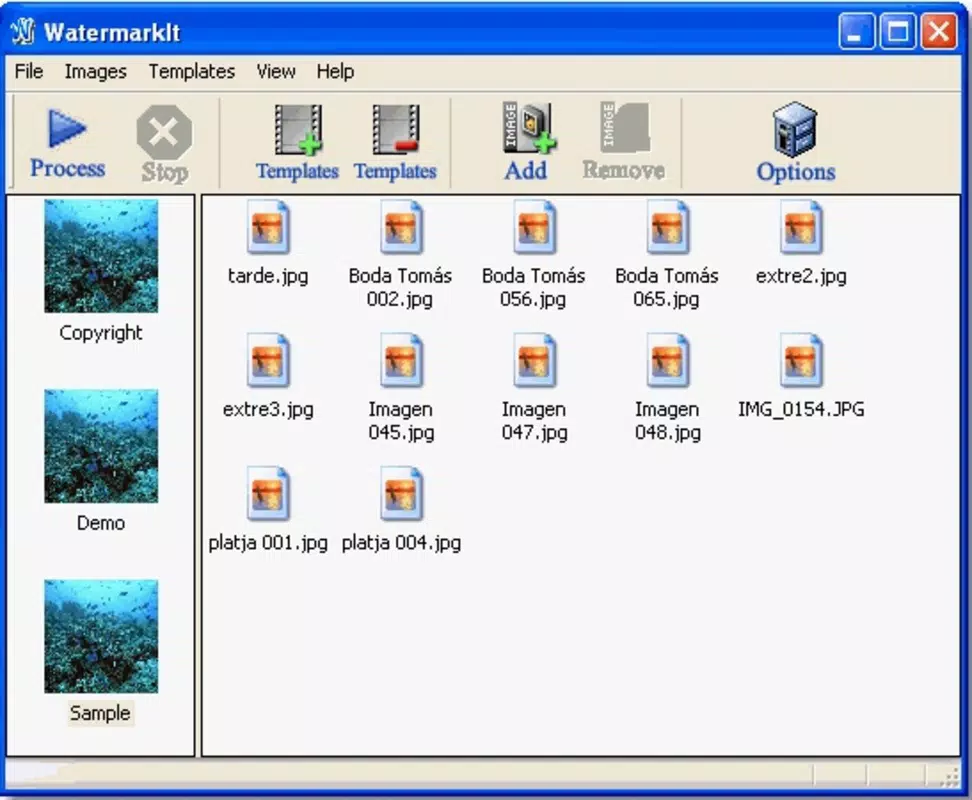
Task: Select the tarde.jpg file icon
Action: point(268,227)
